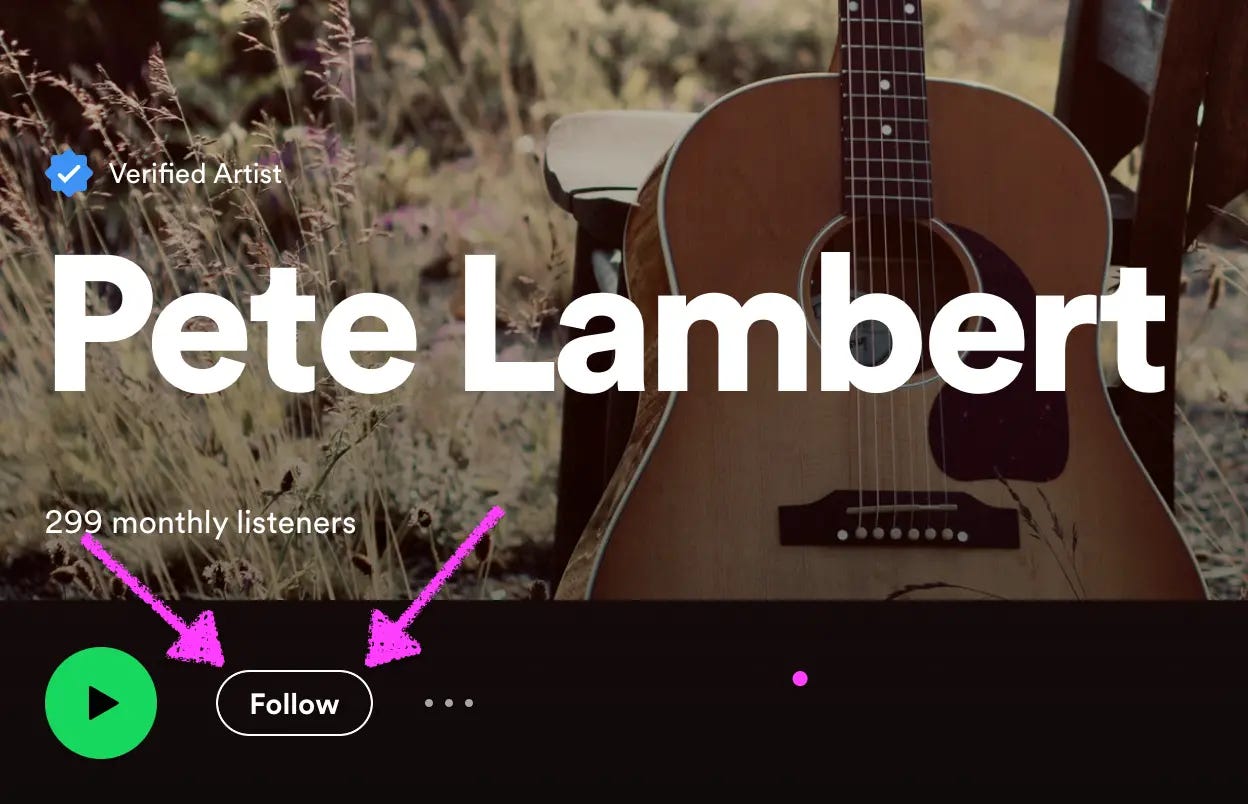Click the word Lambert in the title

(x=813, y=325)
